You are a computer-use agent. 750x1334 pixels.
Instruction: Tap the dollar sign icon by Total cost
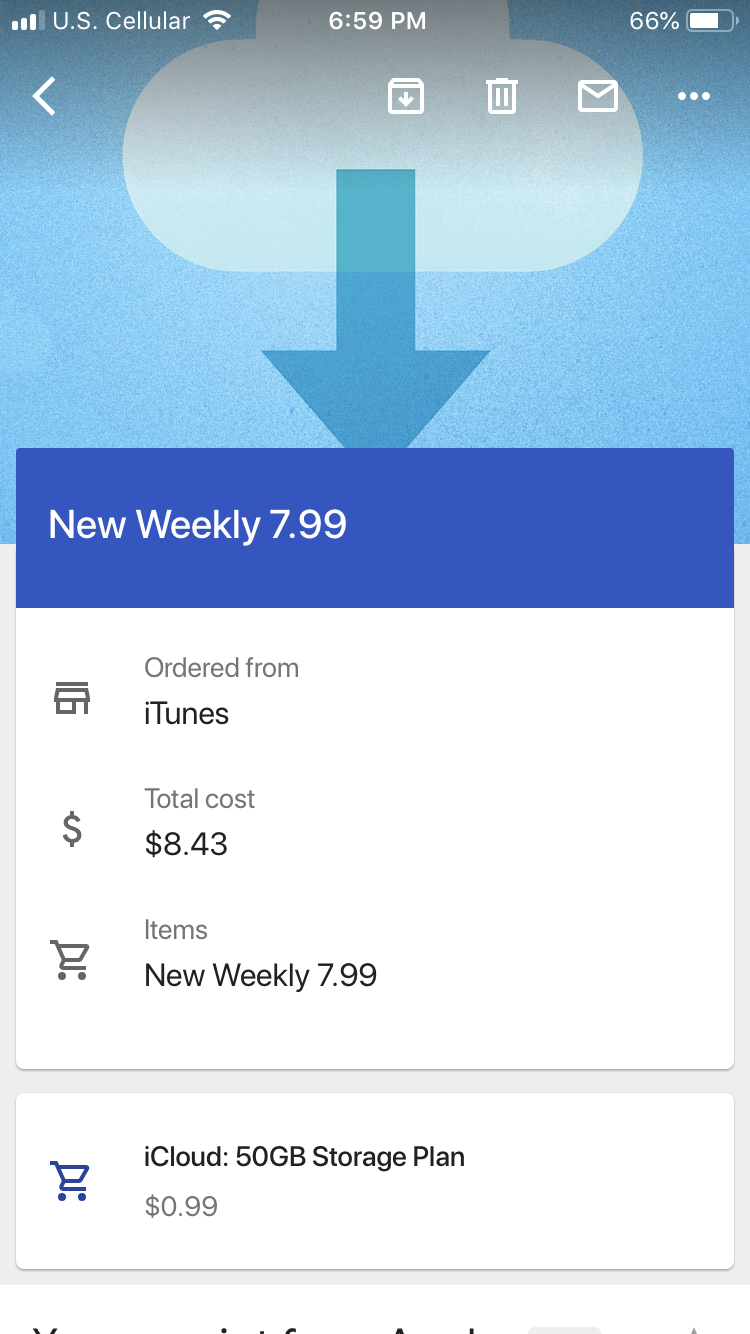tap(72, 829)
